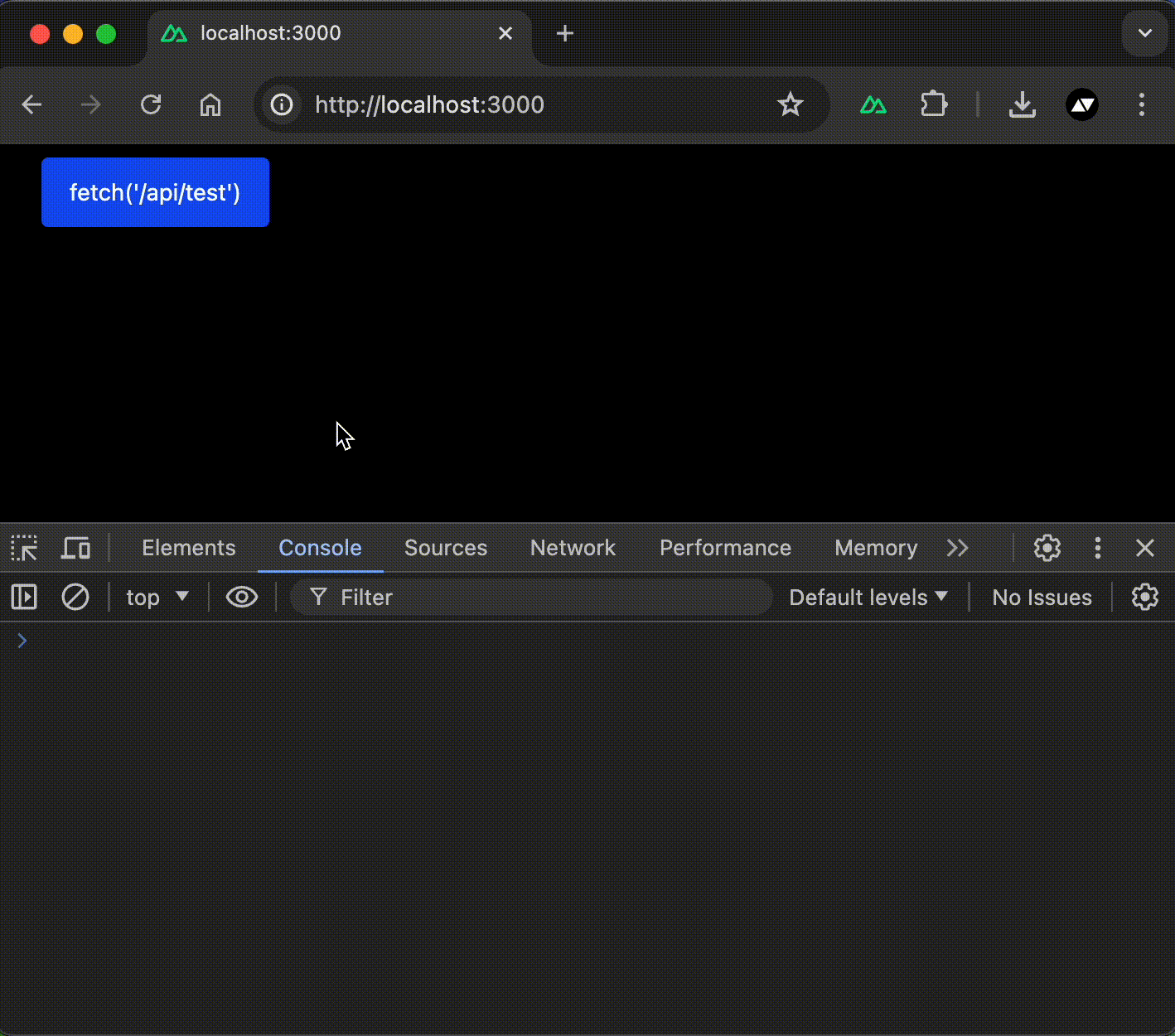Open a new browser tab
The image size is (1175, 1036).
565,33
